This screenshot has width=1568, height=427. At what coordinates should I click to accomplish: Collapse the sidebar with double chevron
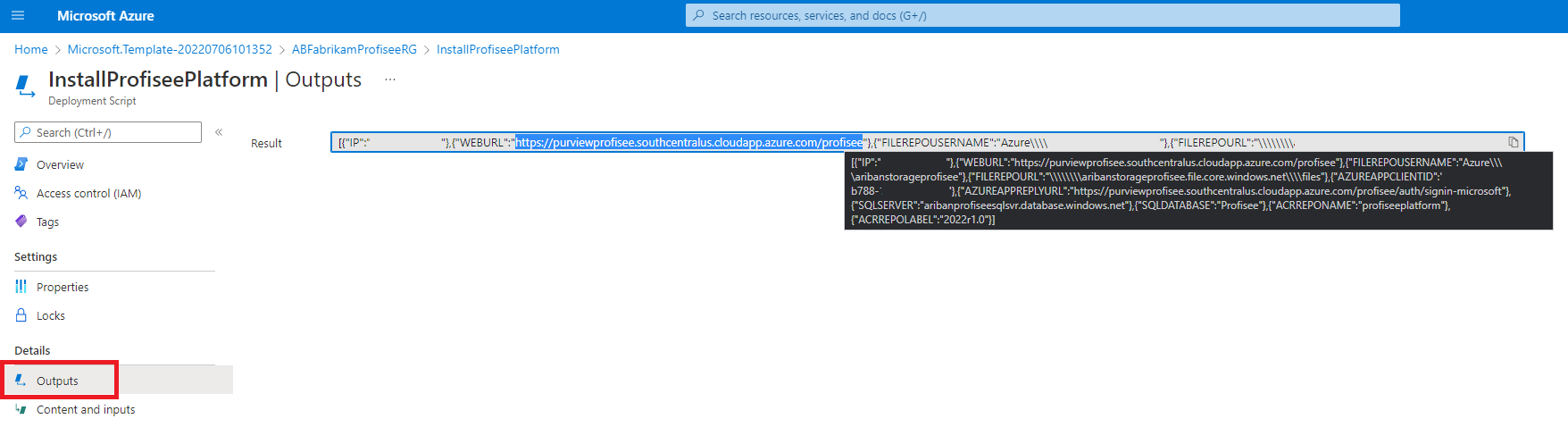click(219, 132)
